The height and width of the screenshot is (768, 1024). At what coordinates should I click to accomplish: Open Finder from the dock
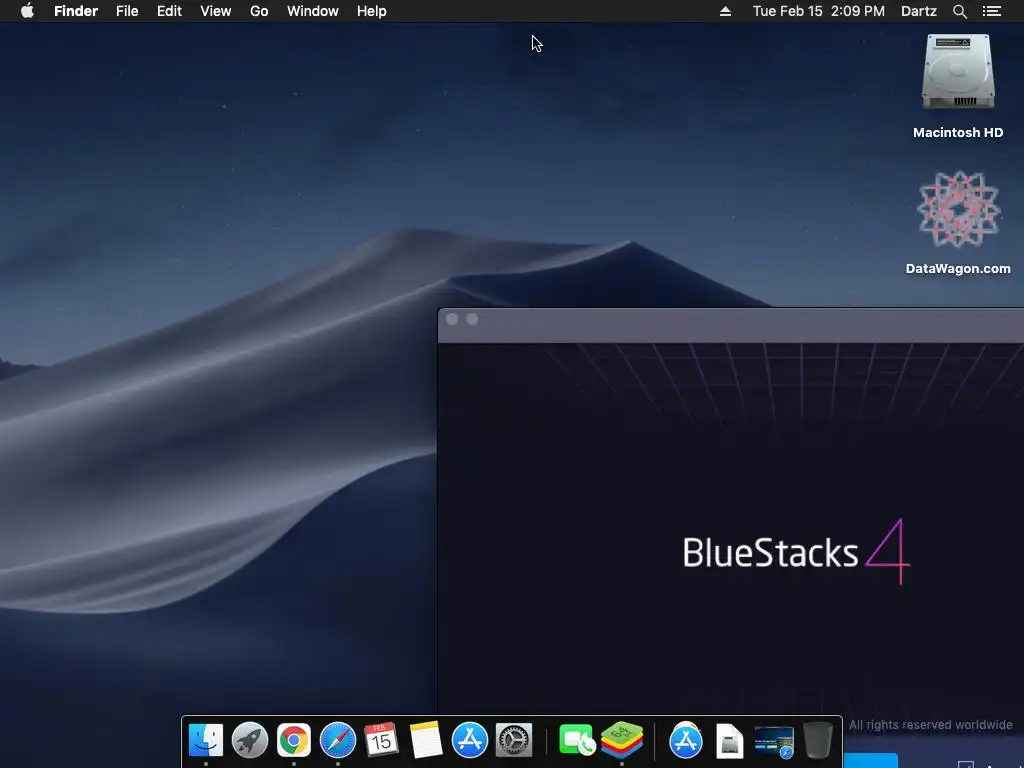pyautogui.click(x=206, y=741)
